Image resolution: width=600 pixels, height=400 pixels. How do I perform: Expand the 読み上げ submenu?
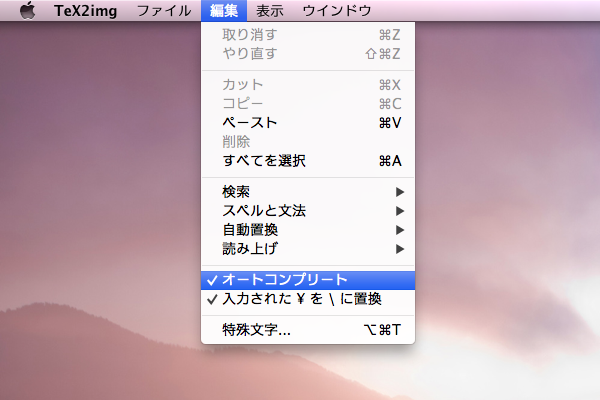tap(308, 249)
